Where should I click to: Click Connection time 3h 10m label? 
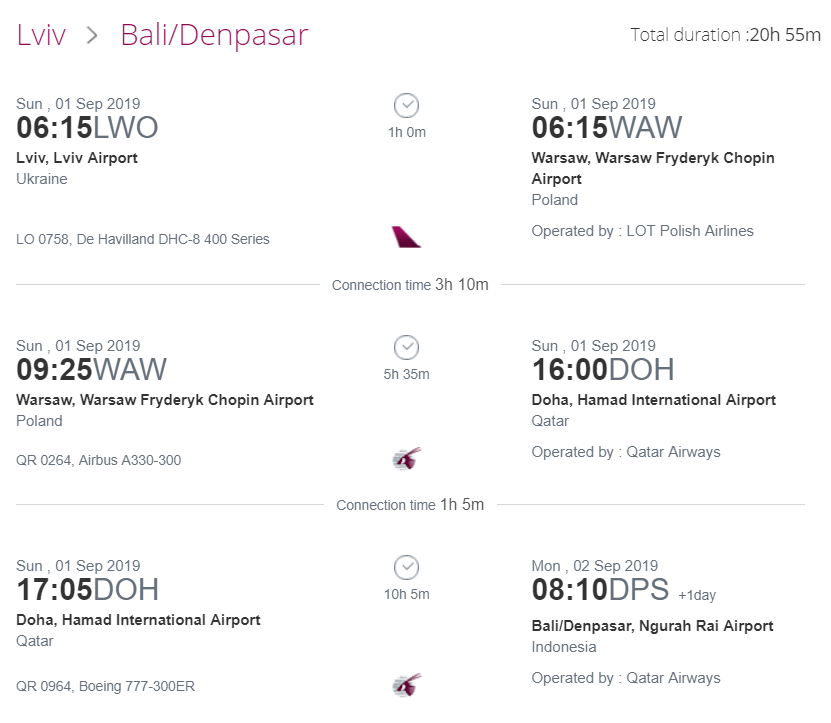(410, 285)
